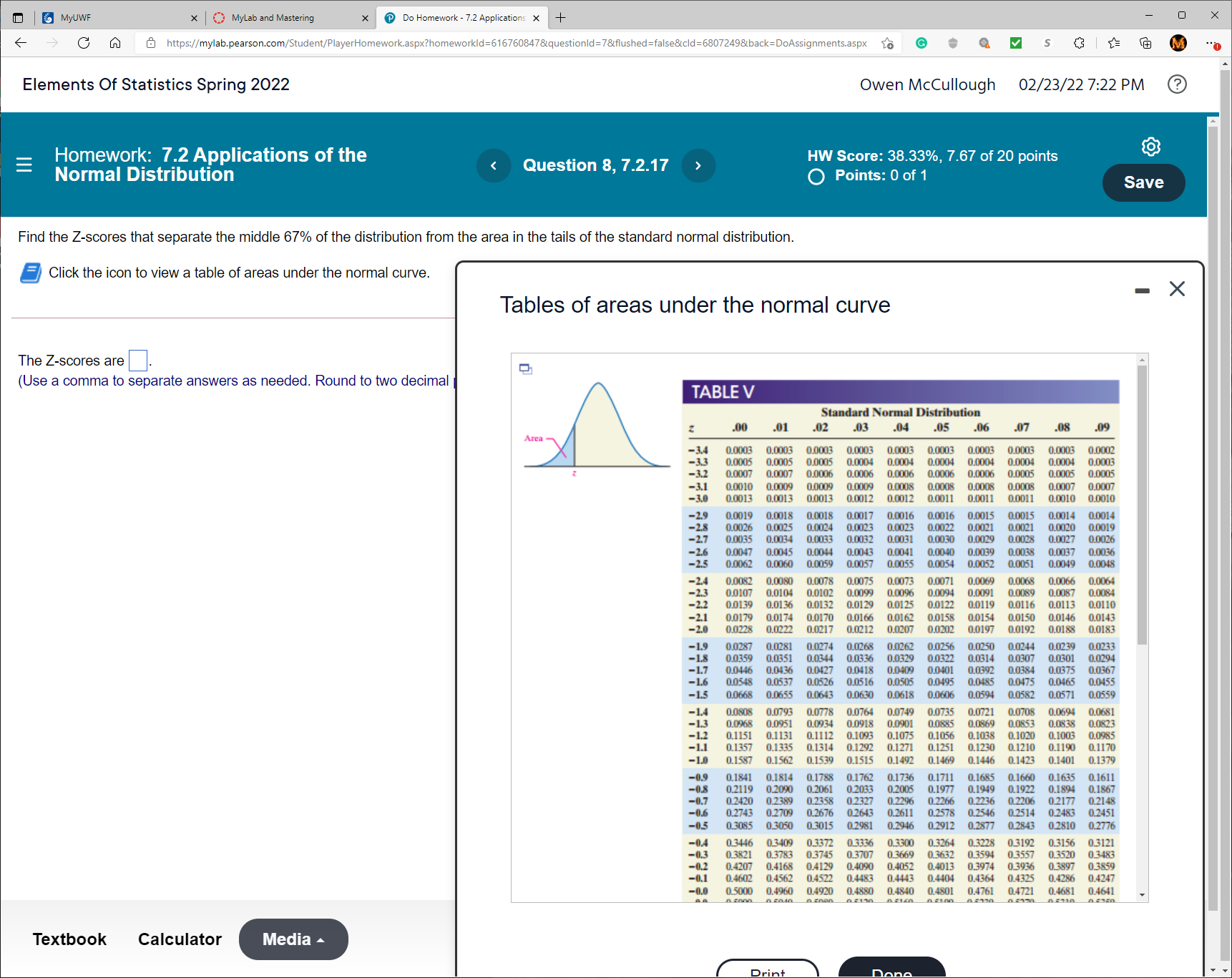Click the browser address bar URL
Viewport: 1232px width, 978px height.
coord(517,43)
